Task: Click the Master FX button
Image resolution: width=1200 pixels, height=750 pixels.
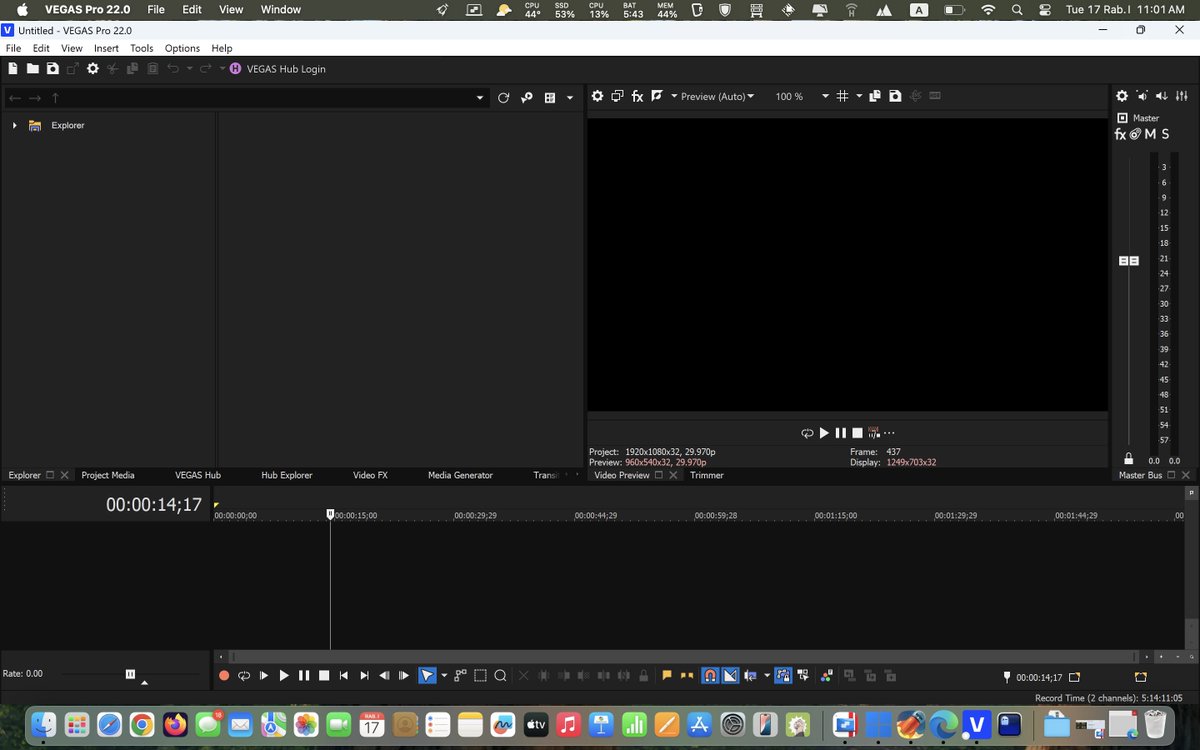Action: click(x=1120, y=134)
